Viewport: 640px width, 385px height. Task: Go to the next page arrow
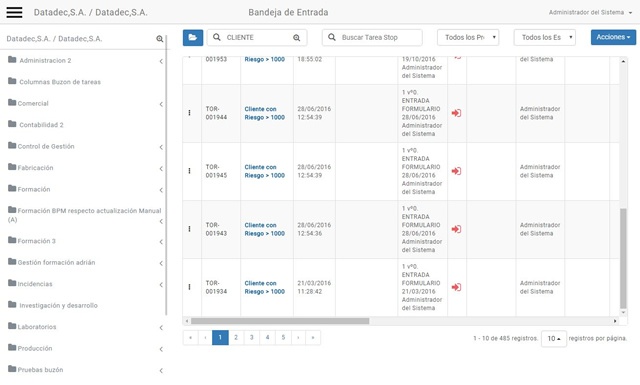[298, 337]
